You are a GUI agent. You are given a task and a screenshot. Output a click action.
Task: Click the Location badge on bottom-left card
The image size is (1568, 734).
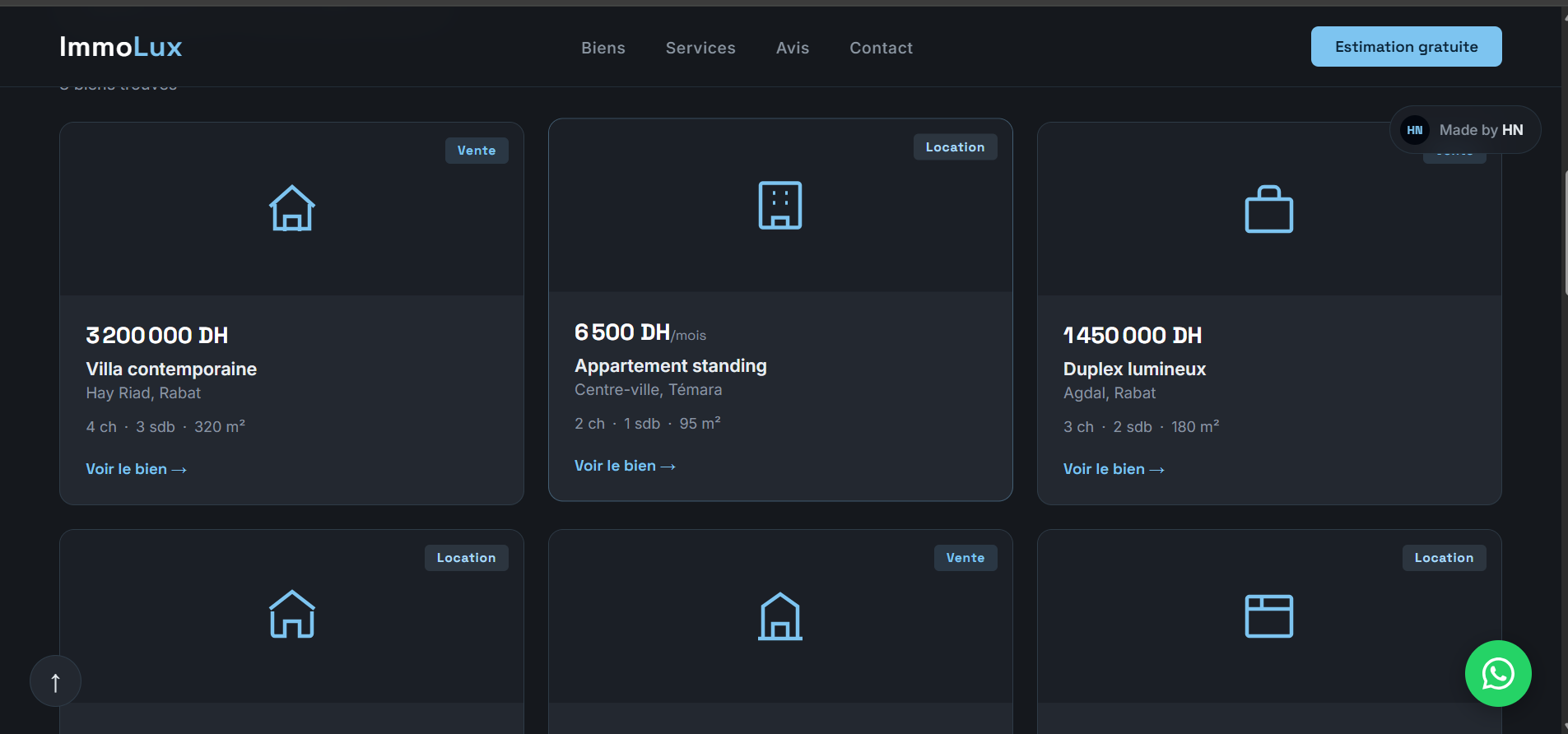[x=467, y=558]
